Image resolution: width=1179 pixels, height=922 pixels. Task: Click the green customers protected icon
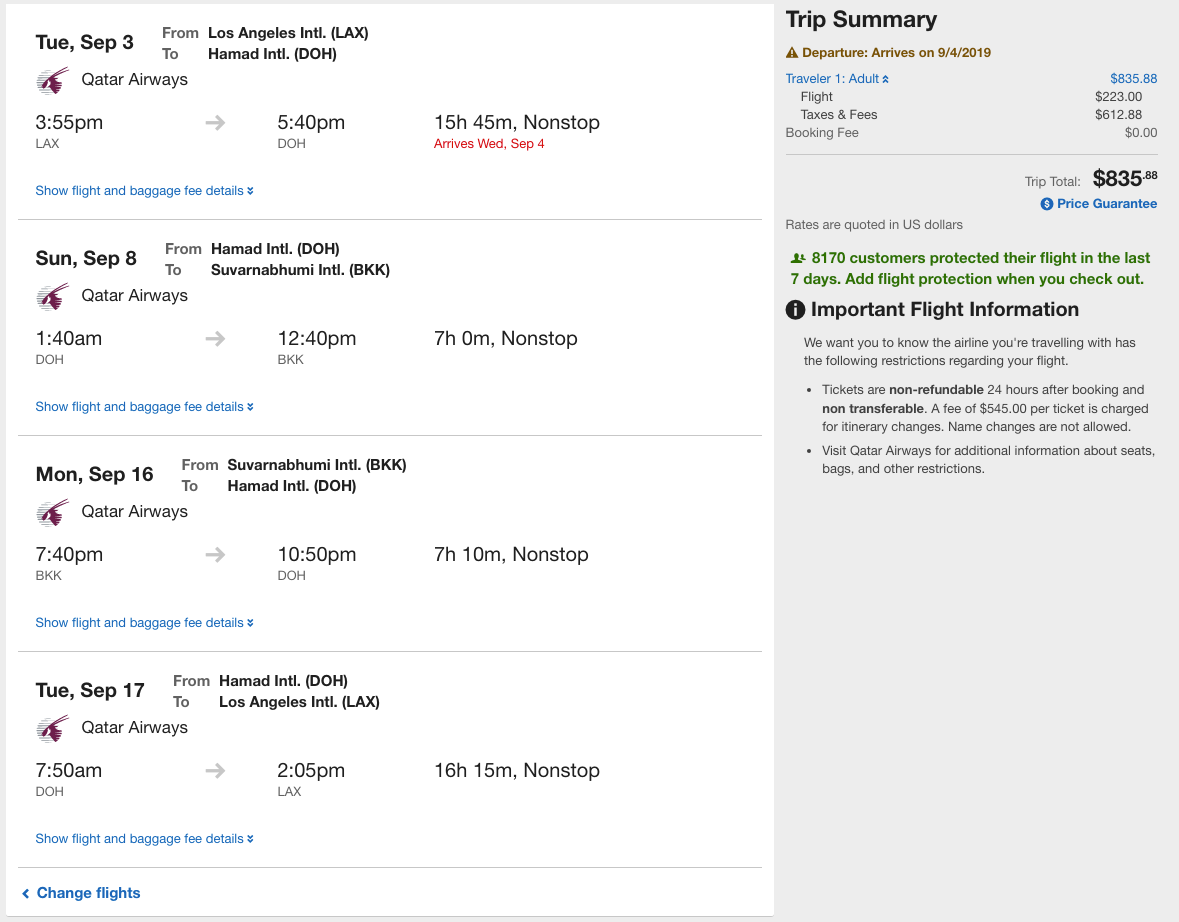[x=798, y=258]
